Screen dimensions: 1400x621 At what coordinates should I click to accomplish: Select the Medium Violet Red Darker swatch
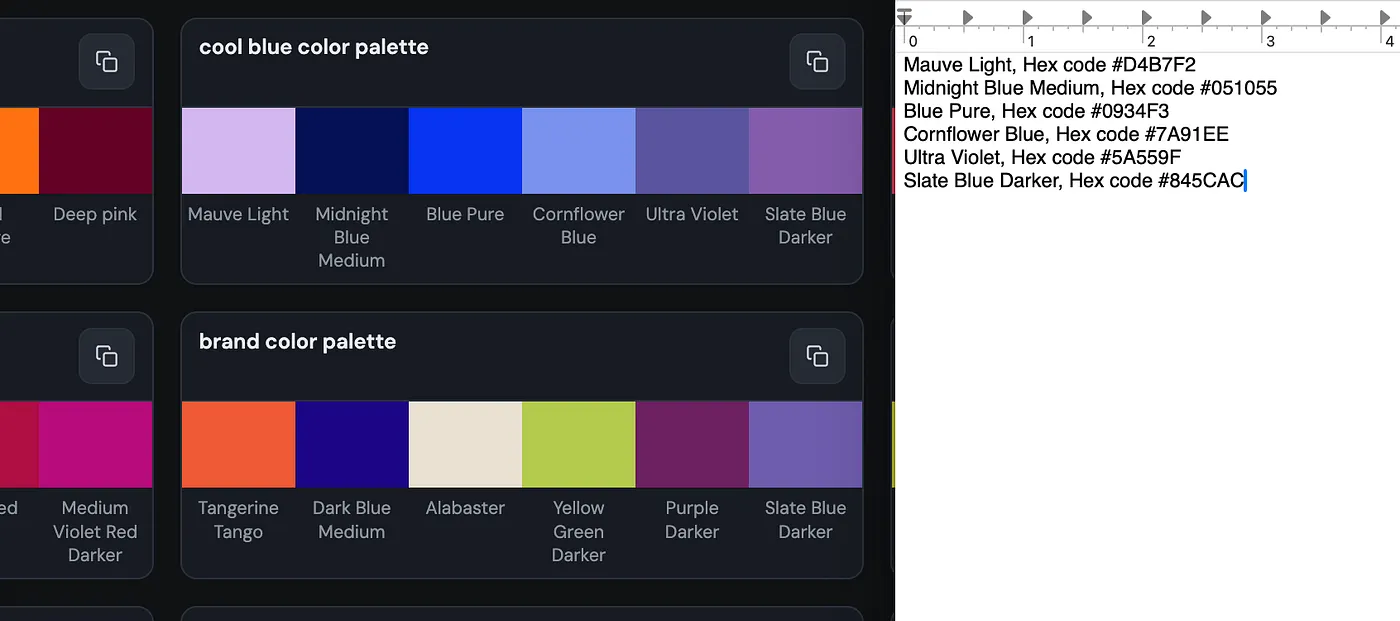tap(95, 445)
